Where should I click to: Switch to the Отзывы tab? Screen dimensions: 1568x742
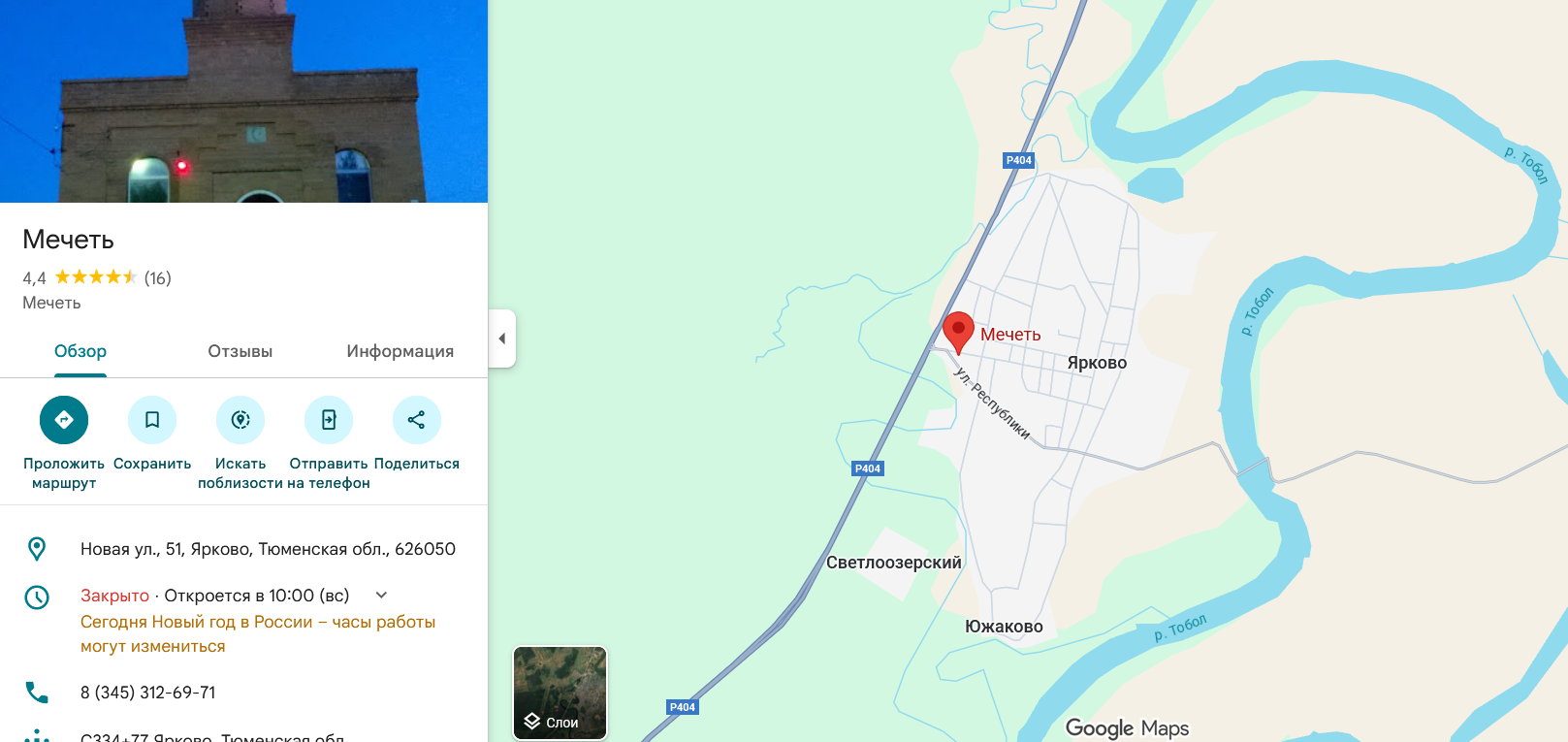pyautogui.click(x=240, y=351)
